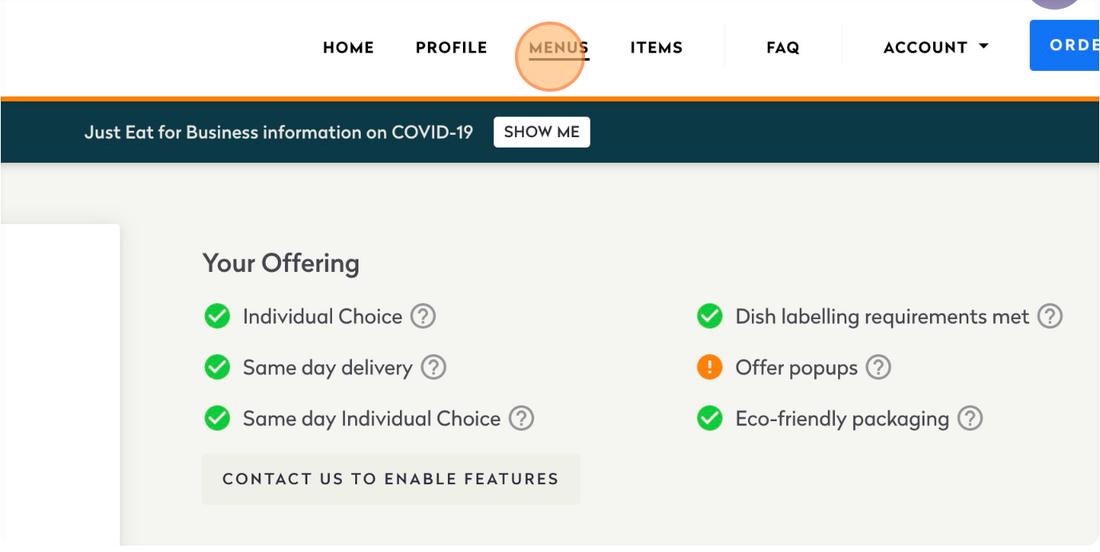Click orange warning icon beside Offer popups
Image resolution: width=1100 pixels, height=552 pixels.
point(710,368)
